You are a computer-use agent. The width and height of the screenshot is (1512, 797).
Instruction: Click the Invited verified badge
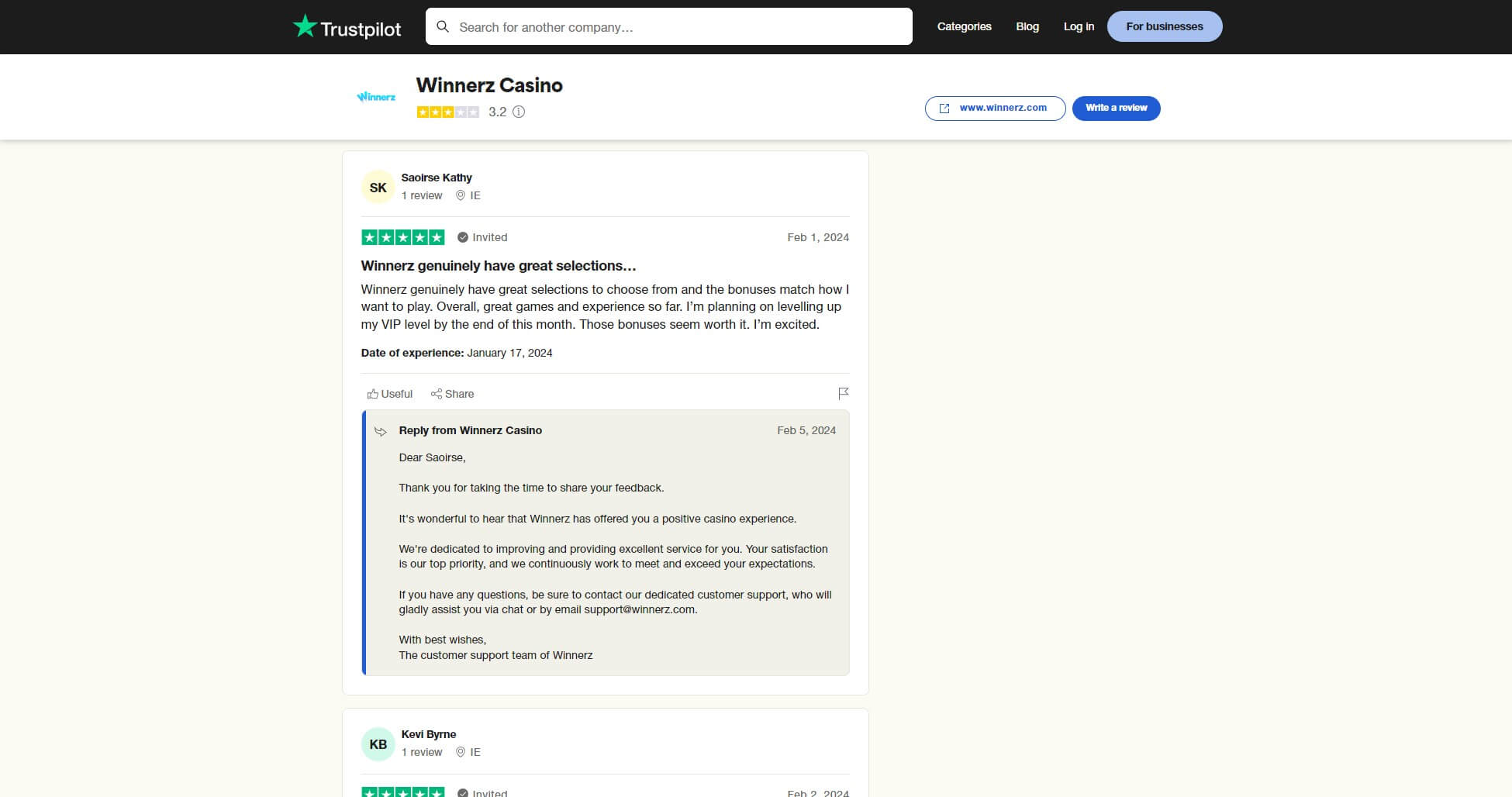pos(482,237)
